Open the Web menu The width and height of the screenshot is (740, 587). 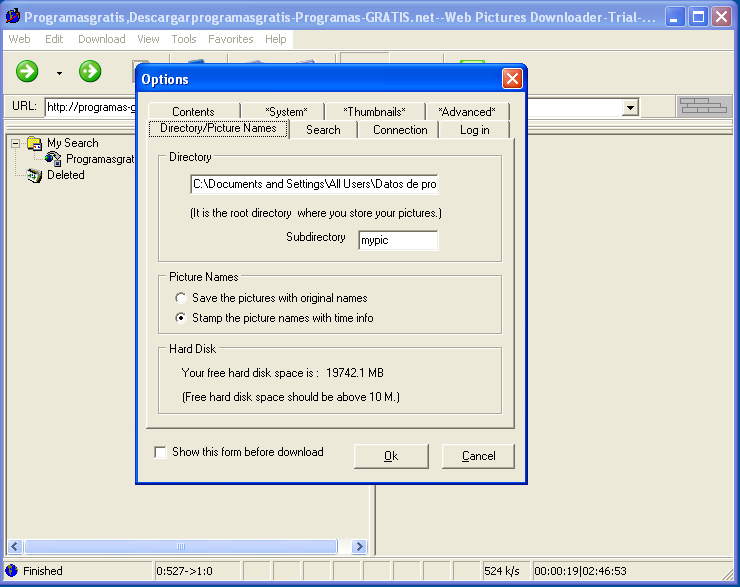click(x=19, y=39)
